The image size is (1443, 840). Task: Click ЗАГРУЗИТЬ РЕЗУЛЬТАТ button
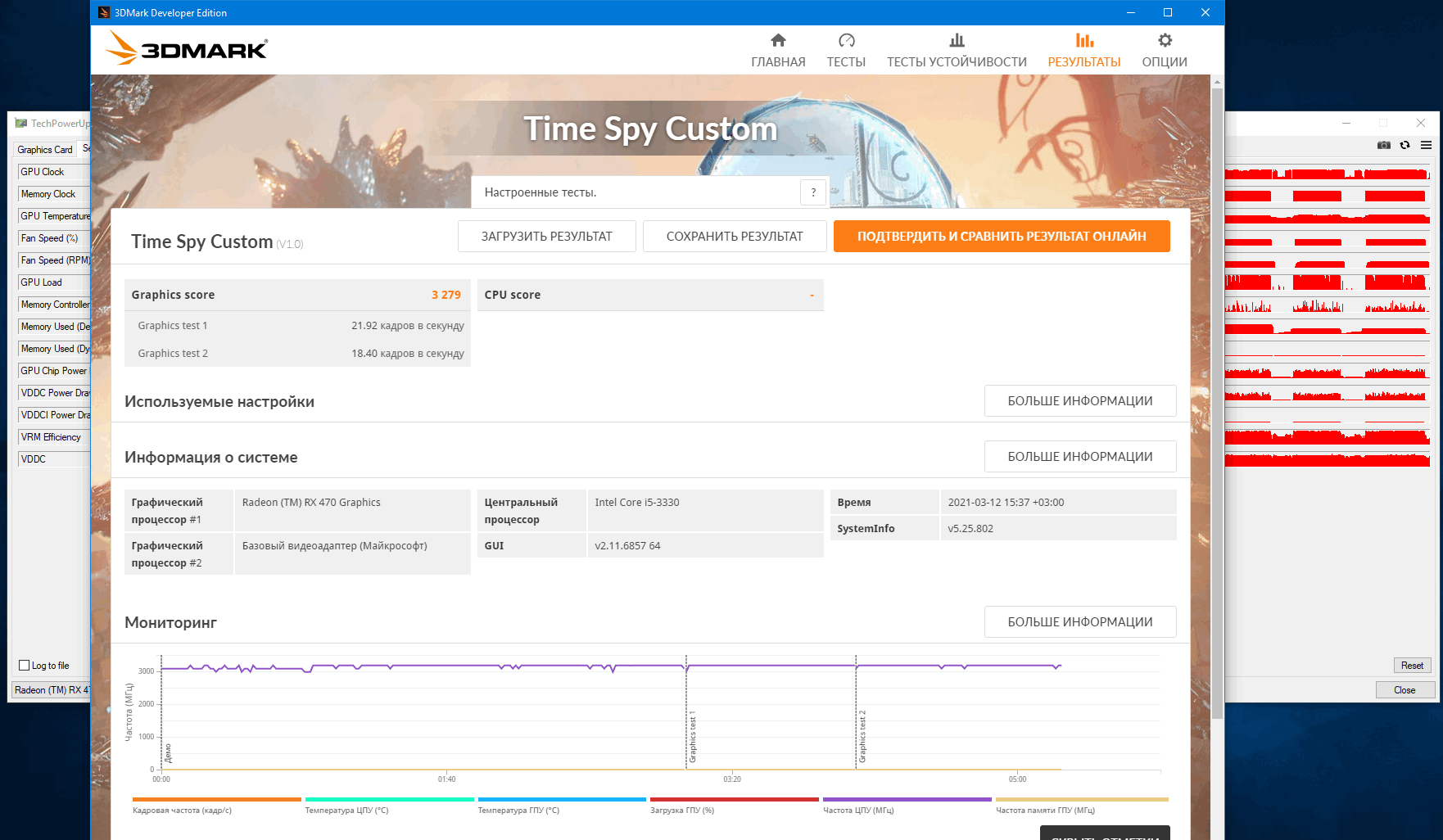coord(547,237)
